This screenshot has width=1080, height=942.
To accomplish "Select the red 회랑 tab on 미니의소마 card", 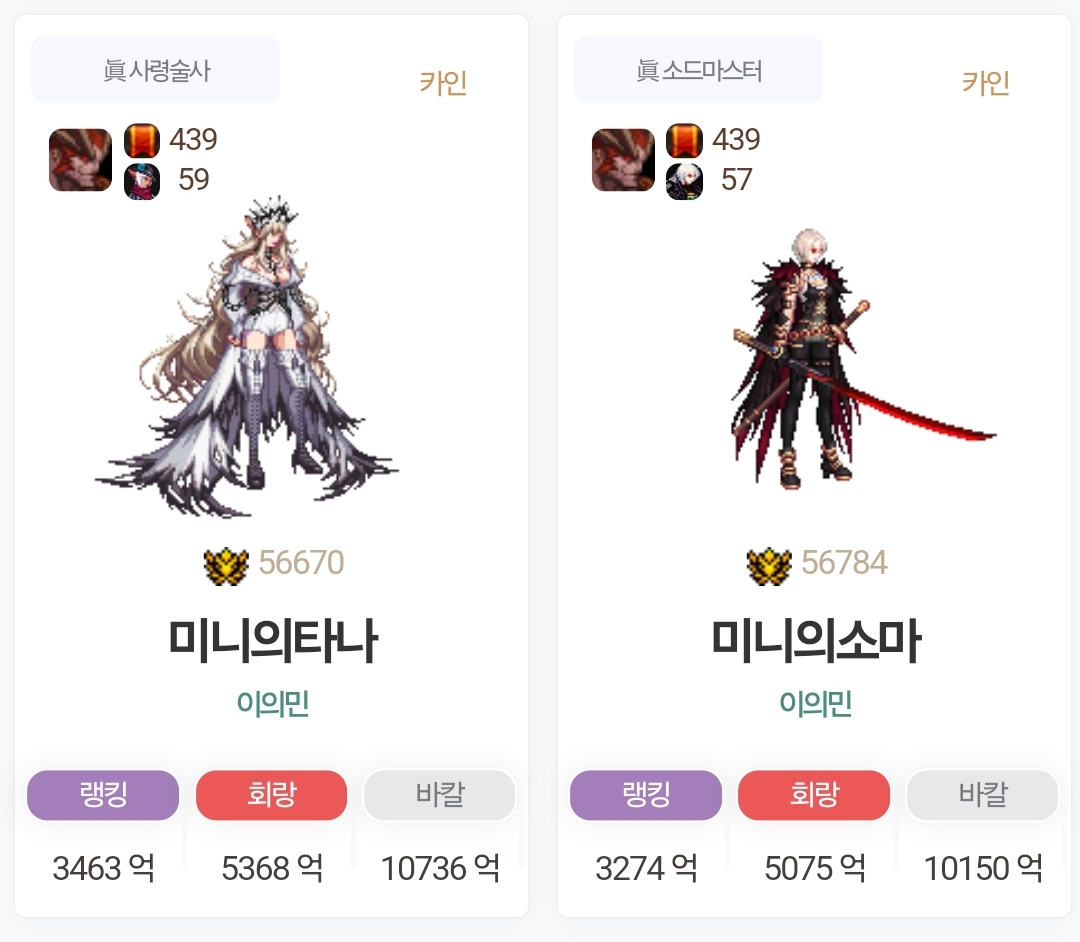I will [814, 795].
